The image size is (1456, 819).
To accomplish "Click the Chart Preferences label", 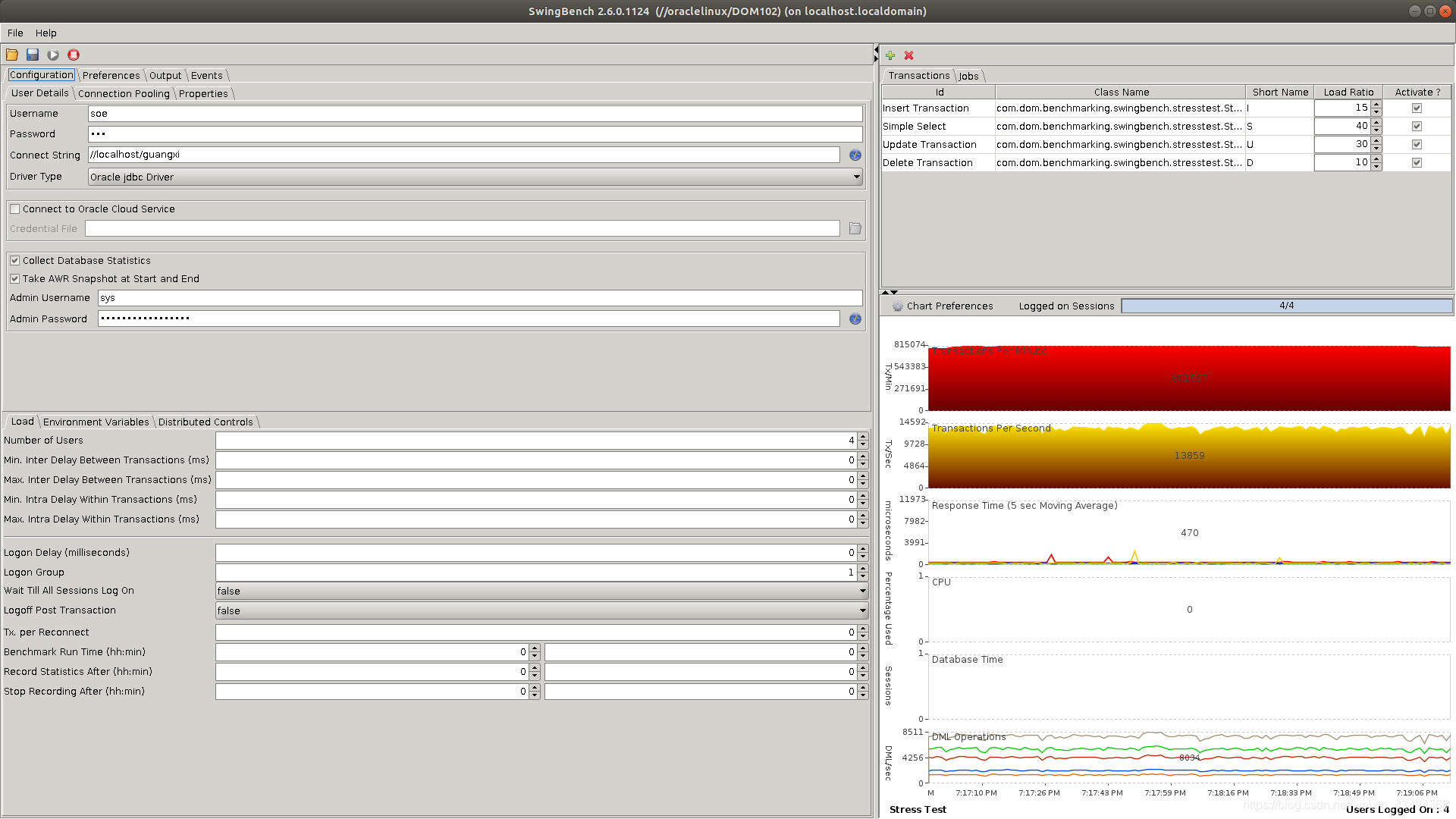I will point(949,306).
